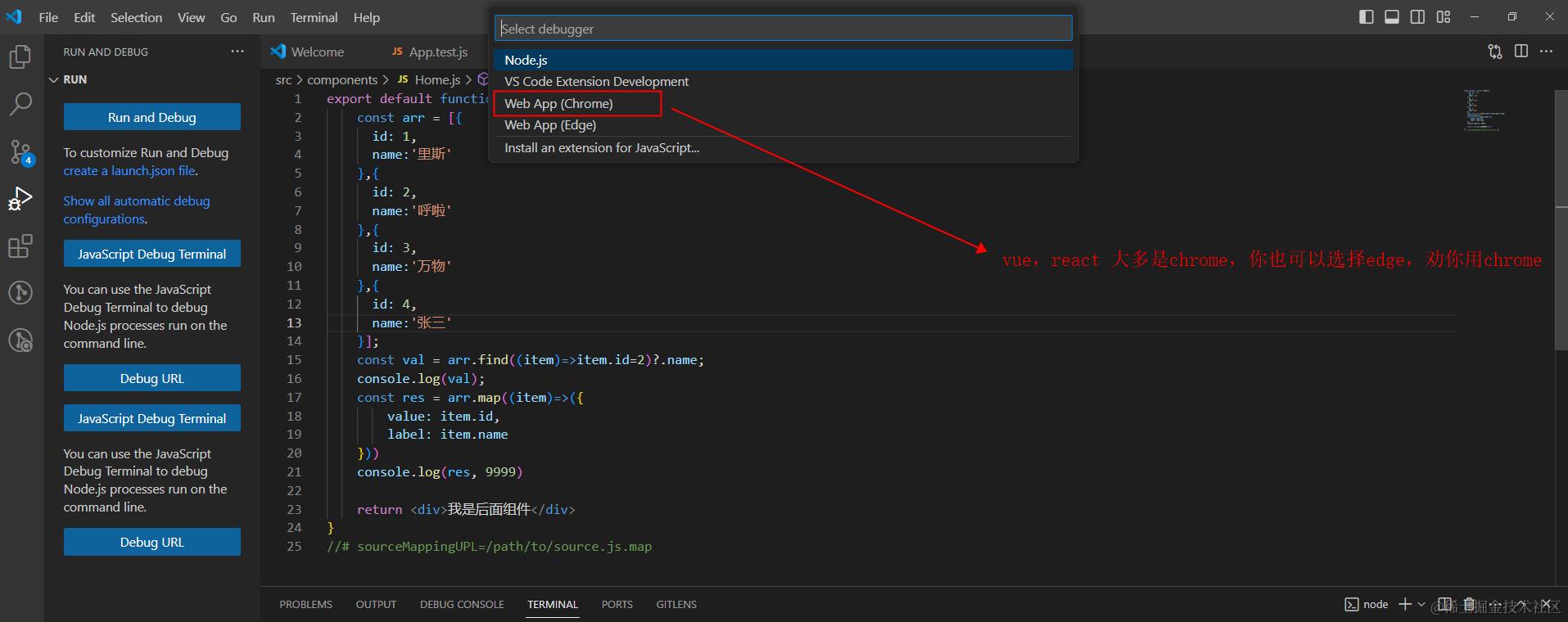This screenshot has width=1568, height=622.
Task: Open the Explorer view in activity bar
Action: click(x=20, y=56)
